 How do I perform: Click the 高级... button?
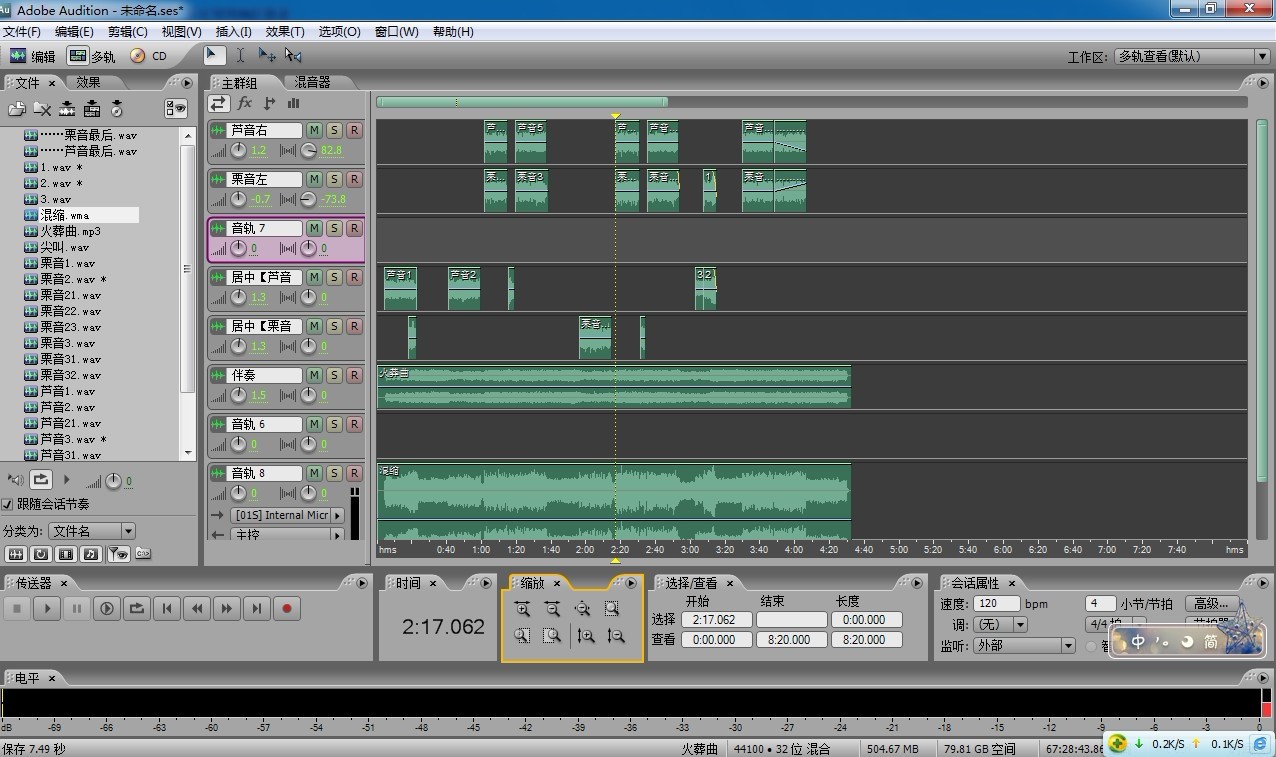(1211, 603)
